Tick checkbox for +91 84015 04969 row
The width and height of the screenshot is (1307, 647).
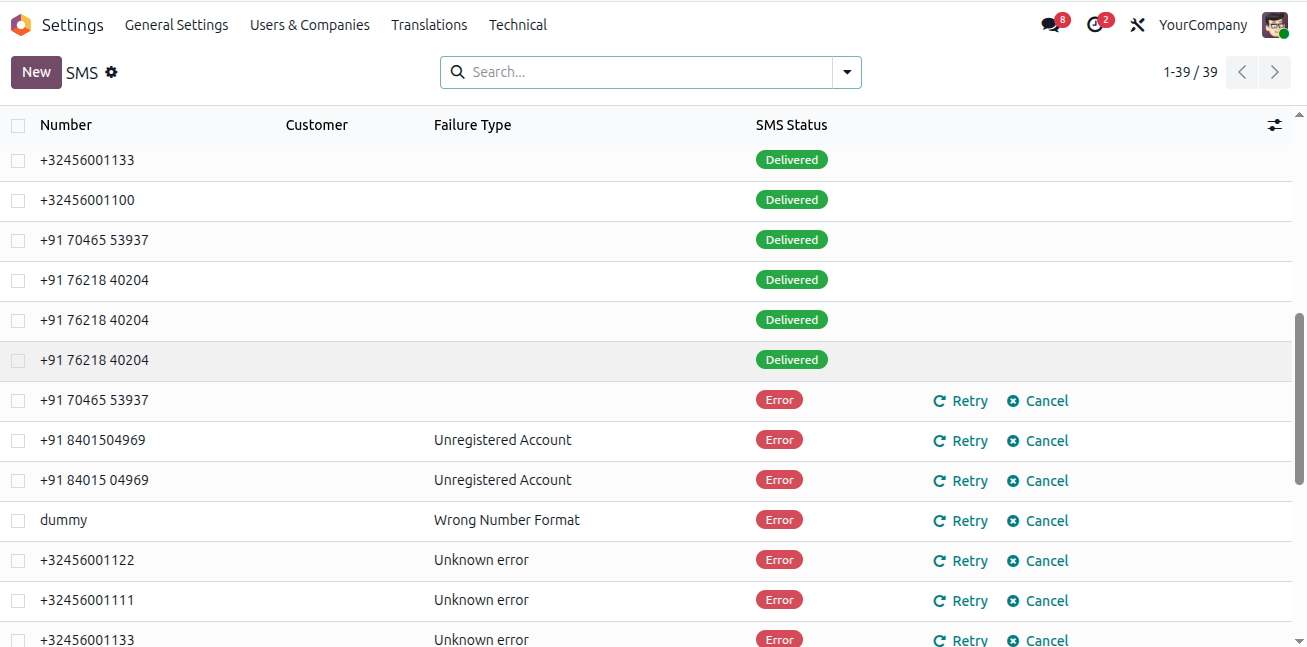tap(18, 481)
